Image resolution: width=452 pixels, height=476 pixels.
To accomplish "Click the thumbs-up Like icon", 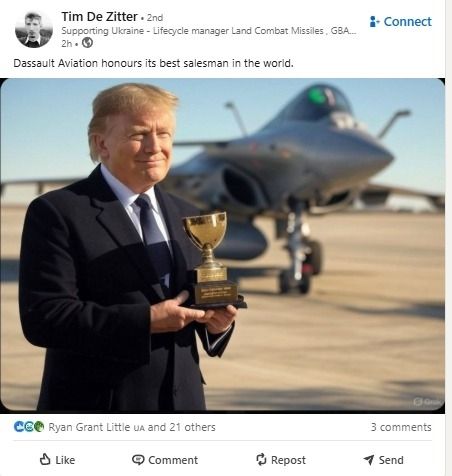I will click(45, 459).
